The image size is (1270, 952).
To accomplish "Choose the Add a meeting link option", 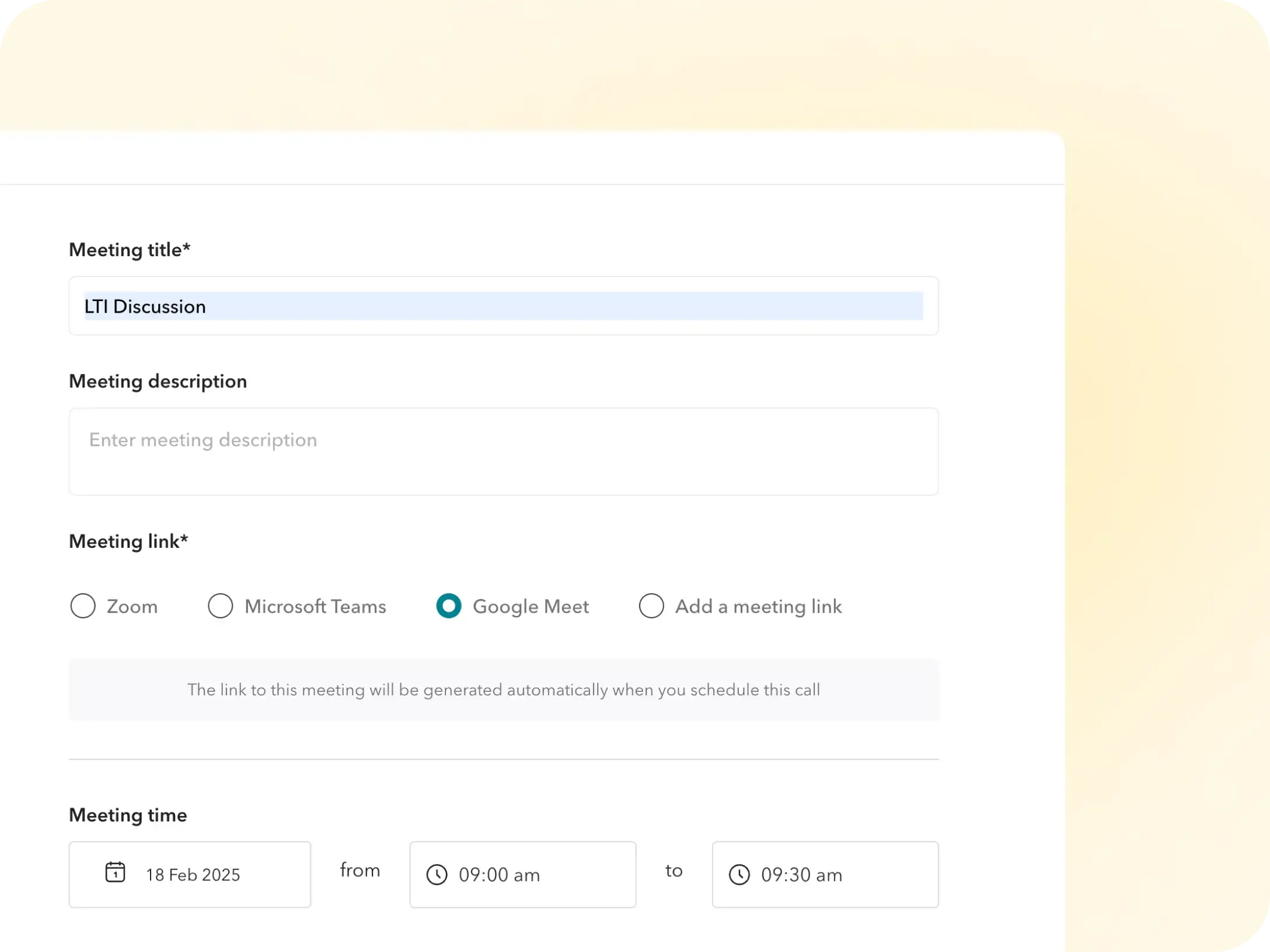I will (651, 606).
